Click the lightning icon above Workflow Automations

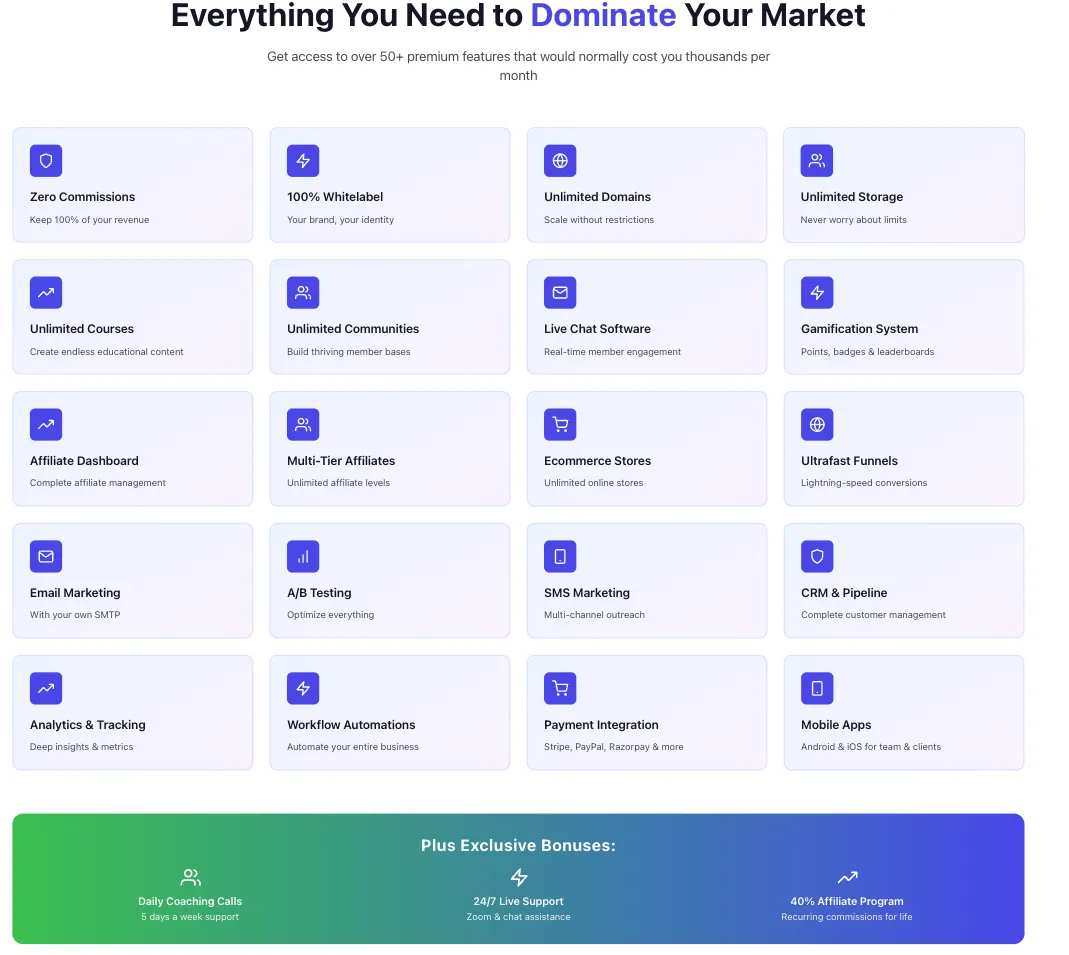click(303, 688)
